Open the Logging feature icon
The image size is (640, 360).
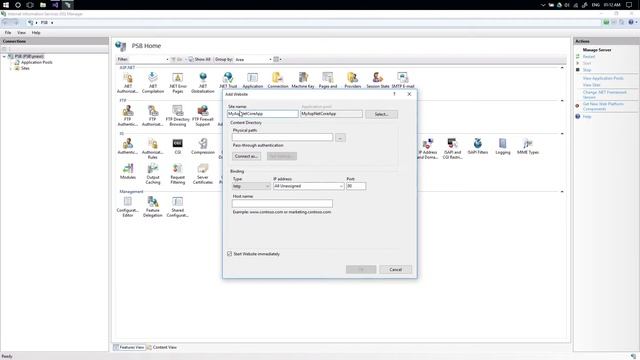503,146
